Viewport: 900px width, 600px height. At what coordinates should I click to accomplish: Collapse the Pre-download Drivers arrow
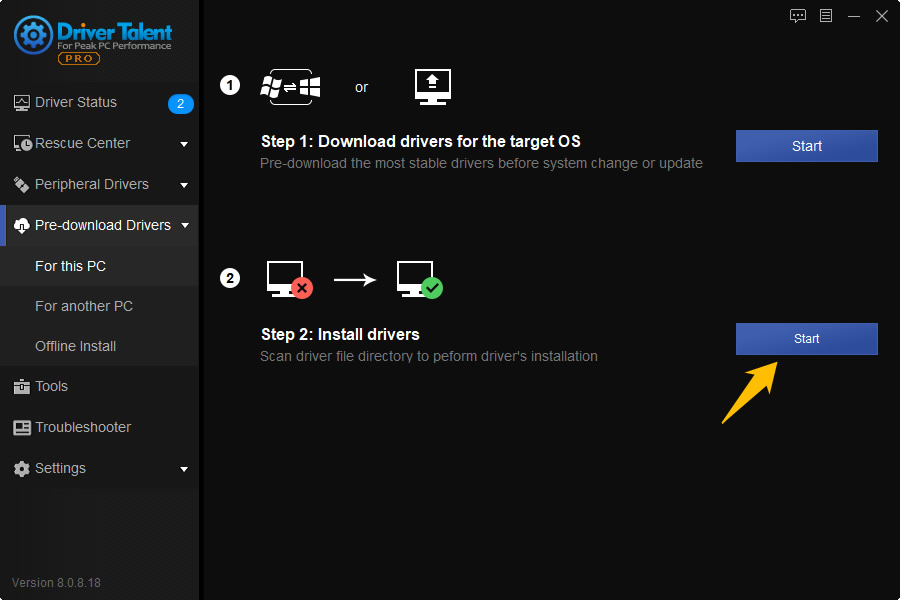[185, 226]
